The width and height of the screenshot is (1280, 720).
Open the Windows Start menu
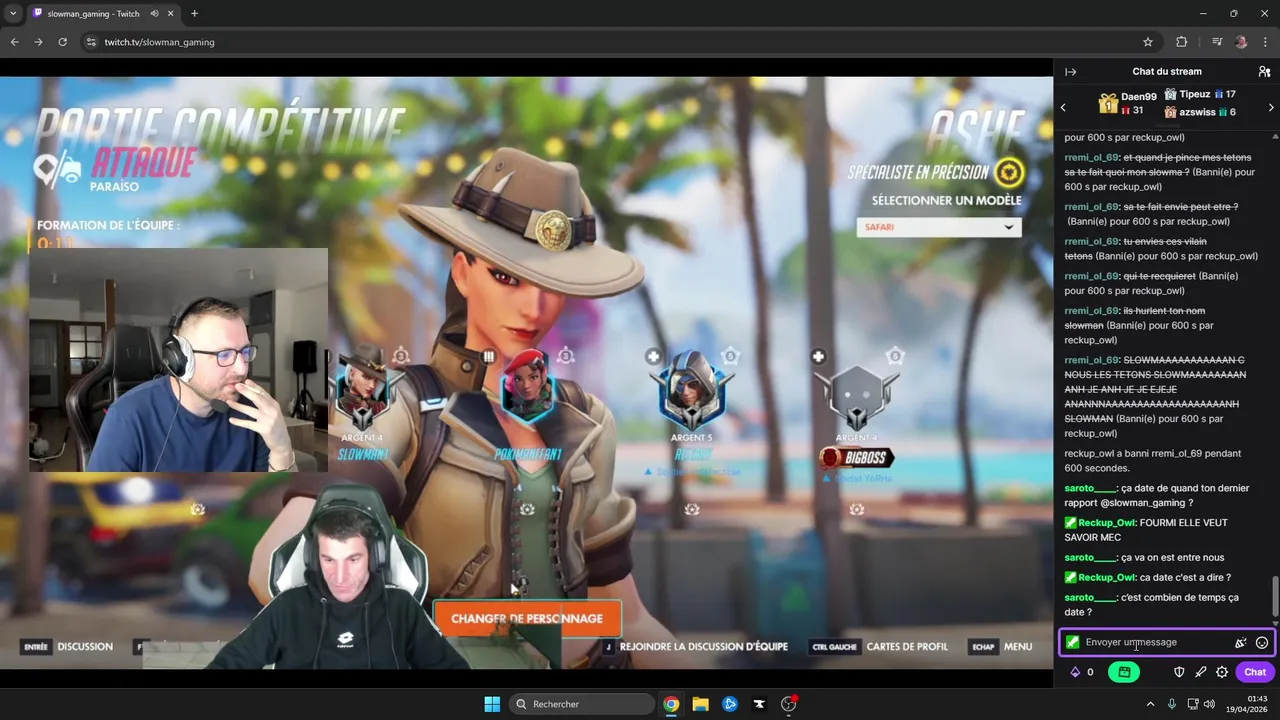[492, 704]
